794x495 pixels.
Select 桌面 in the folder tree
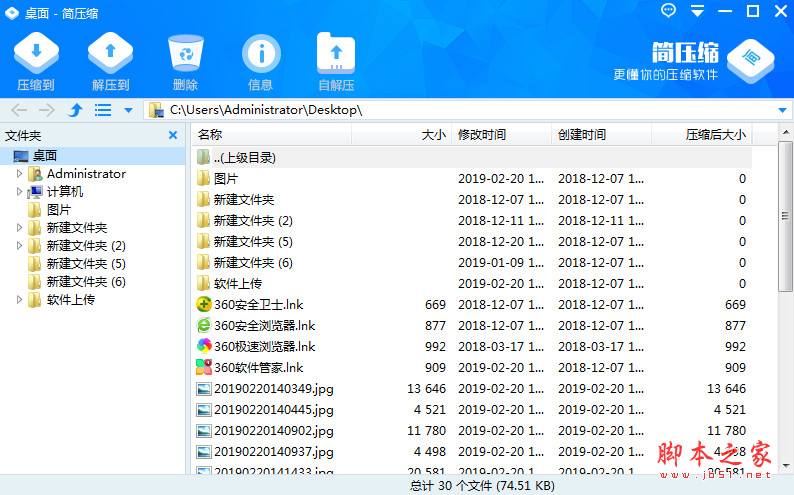tap(45, 156)
